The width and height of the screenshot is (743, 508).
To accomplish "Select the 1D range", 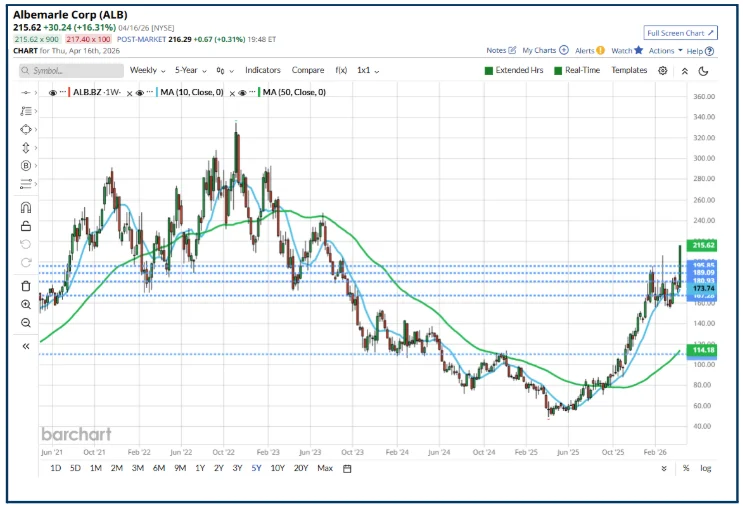I will (55, 468).
